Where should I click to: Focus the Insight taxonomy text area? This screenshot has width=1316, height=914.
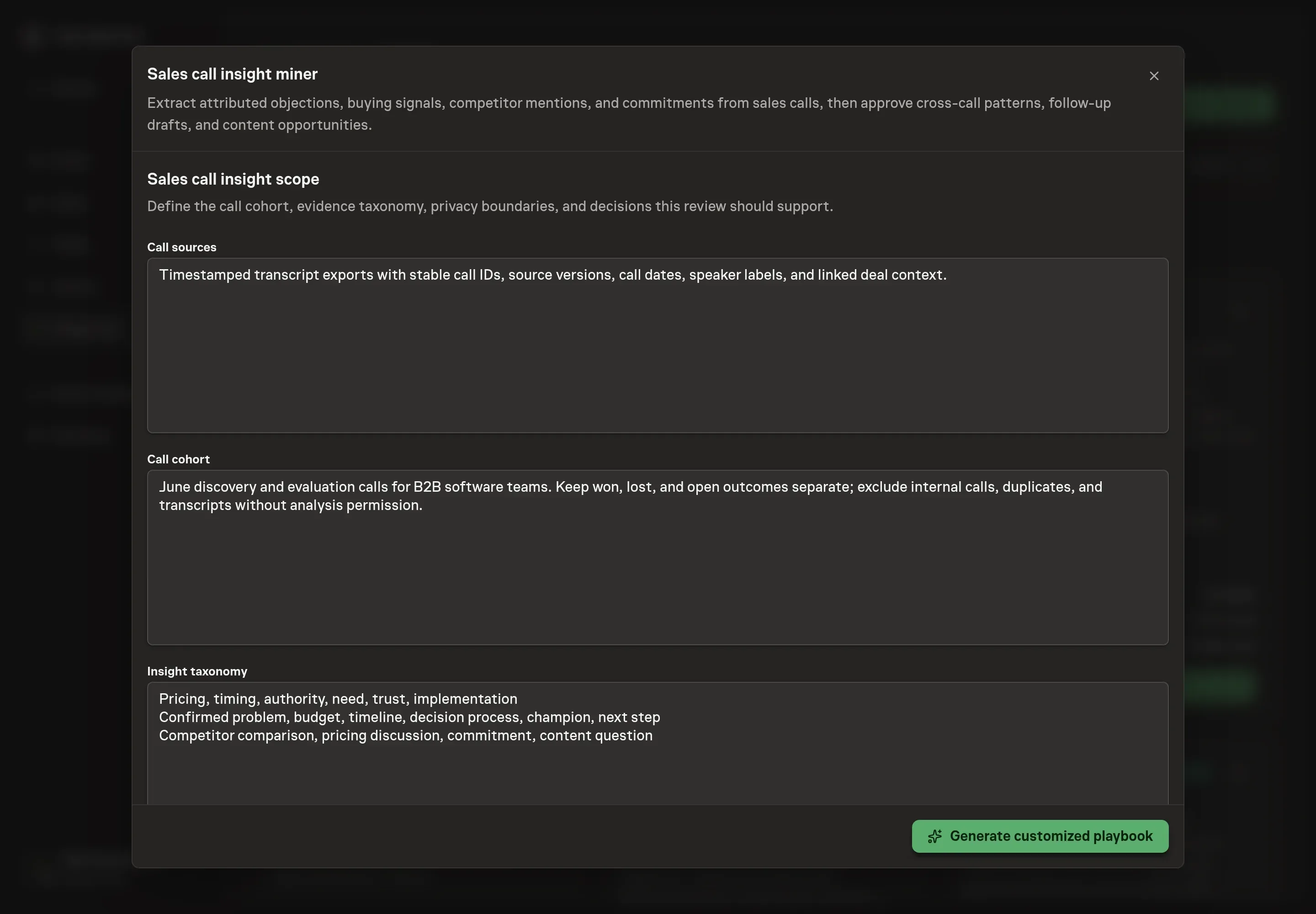coord(658,743)
